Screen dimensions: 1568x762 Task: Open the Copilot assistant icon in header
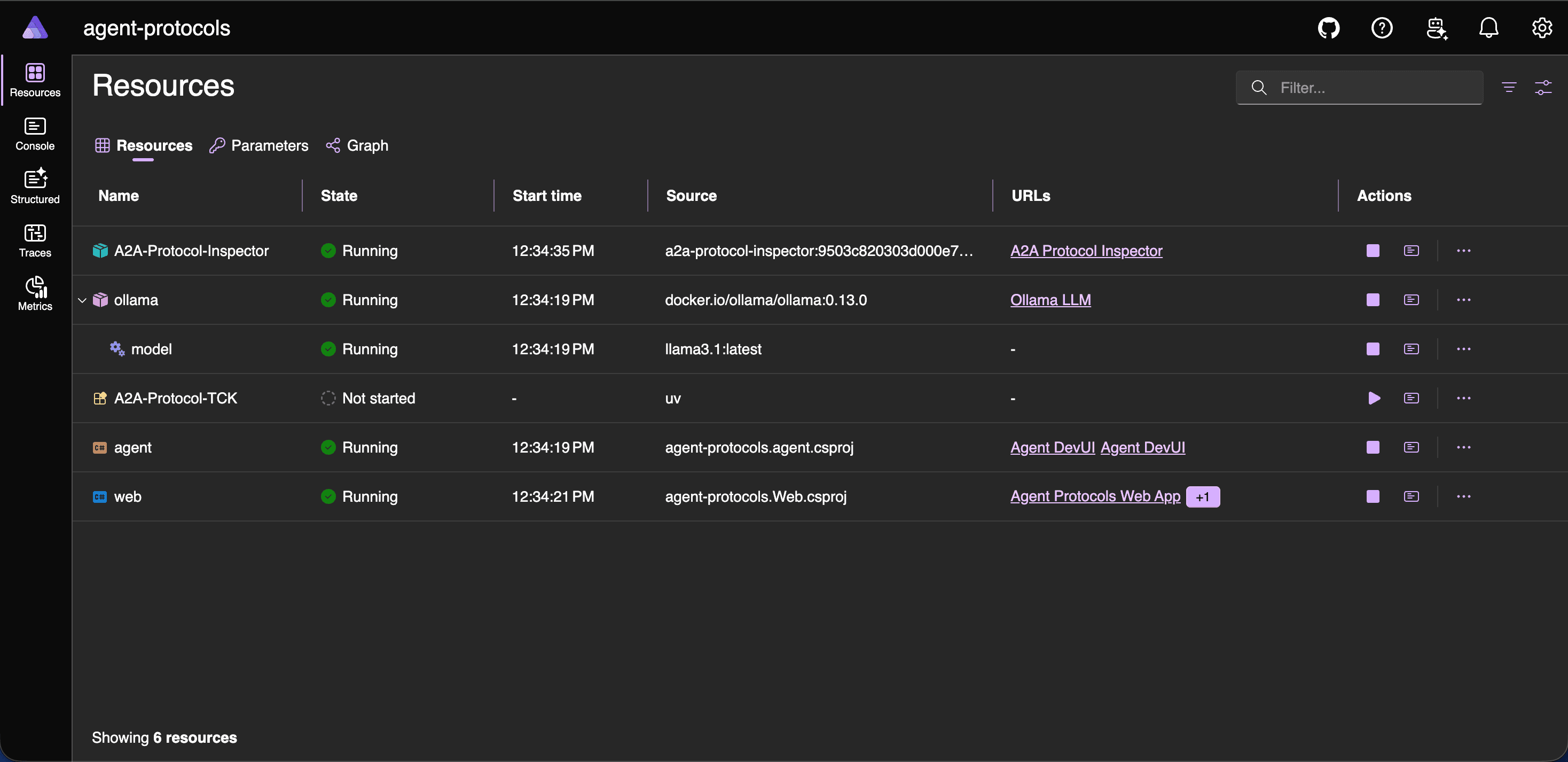pyautogui.click(x=1437, y=28)
